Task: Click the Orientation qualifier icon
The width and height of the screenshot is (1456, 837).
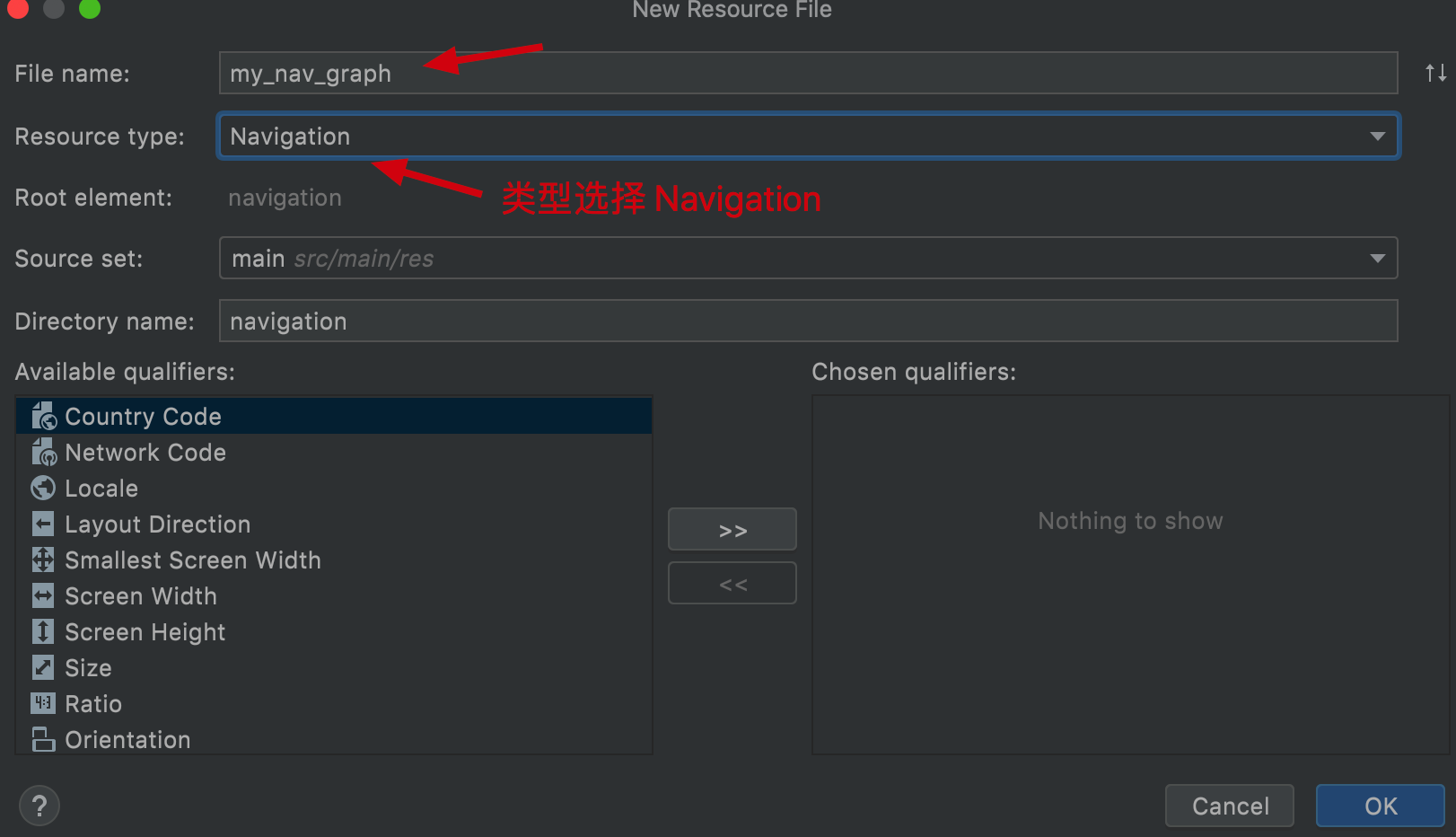Action: 42,739
